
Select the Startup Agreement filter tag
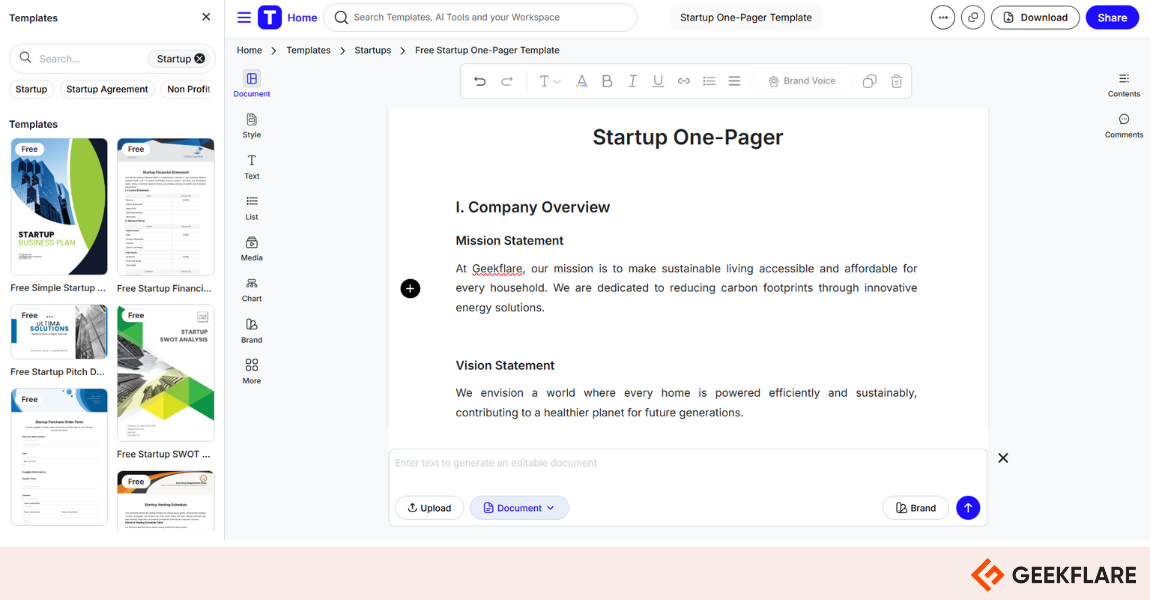107,89
